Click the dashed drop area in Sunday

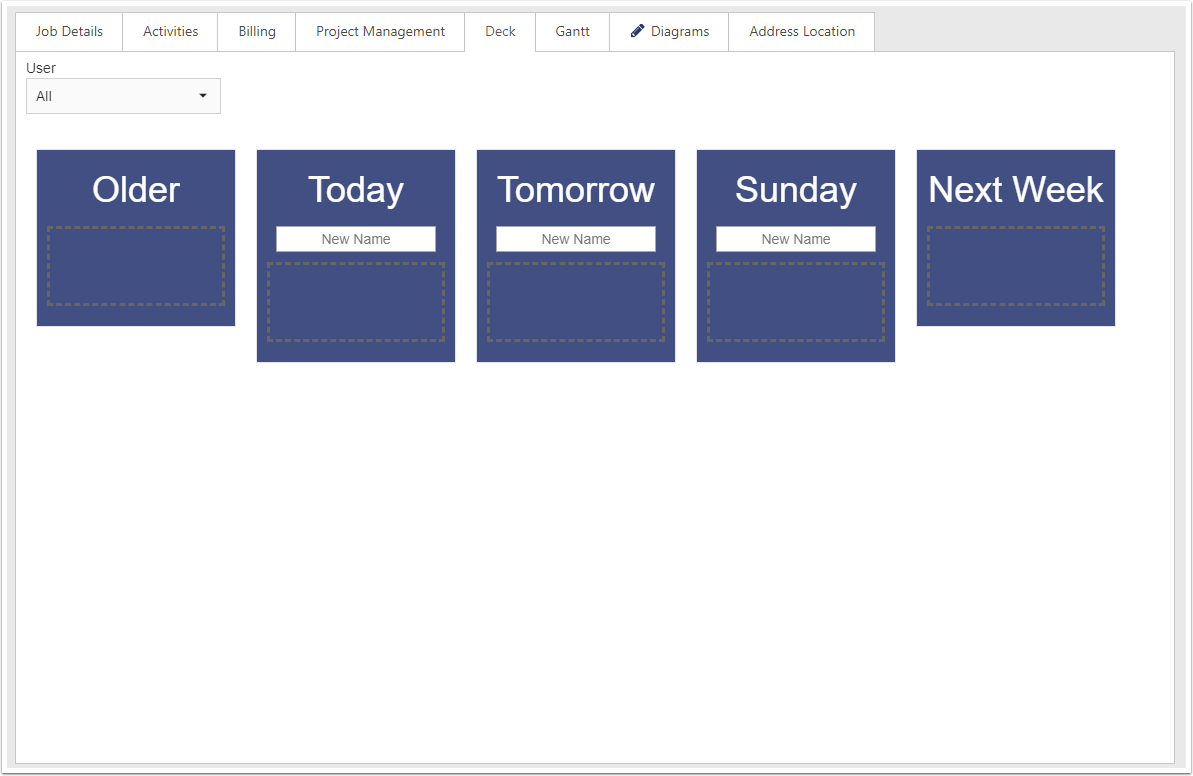click(x=796, y=302)
